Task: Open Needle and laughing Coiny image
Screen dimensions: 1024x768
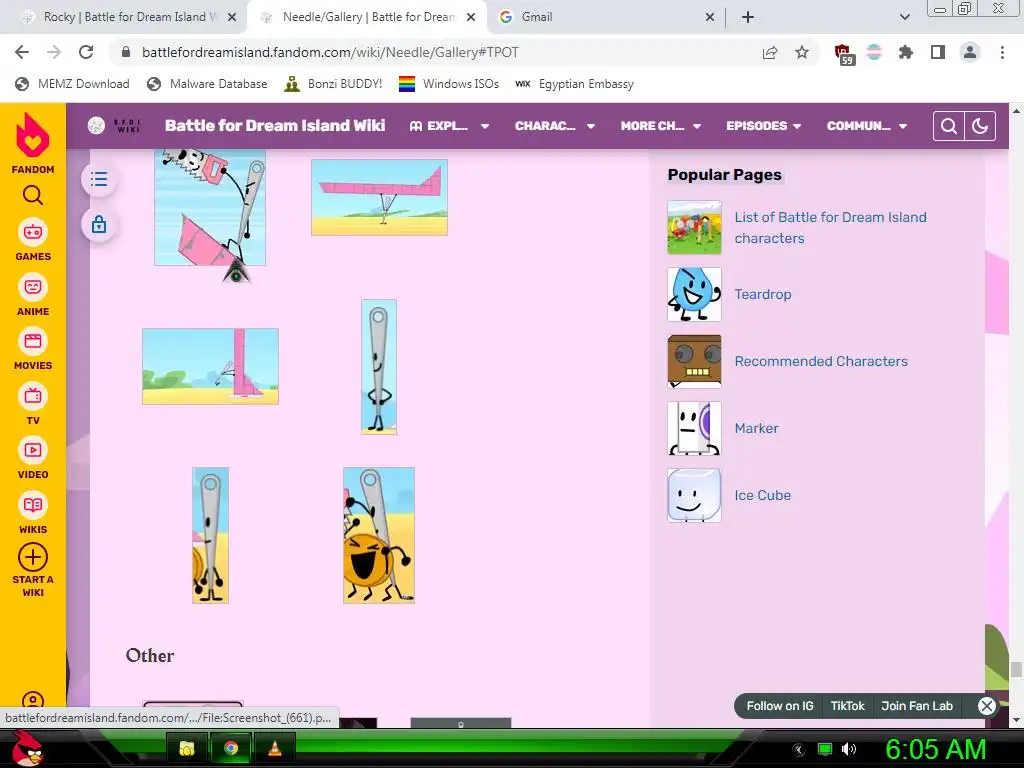Action: [x=379, y=535]
